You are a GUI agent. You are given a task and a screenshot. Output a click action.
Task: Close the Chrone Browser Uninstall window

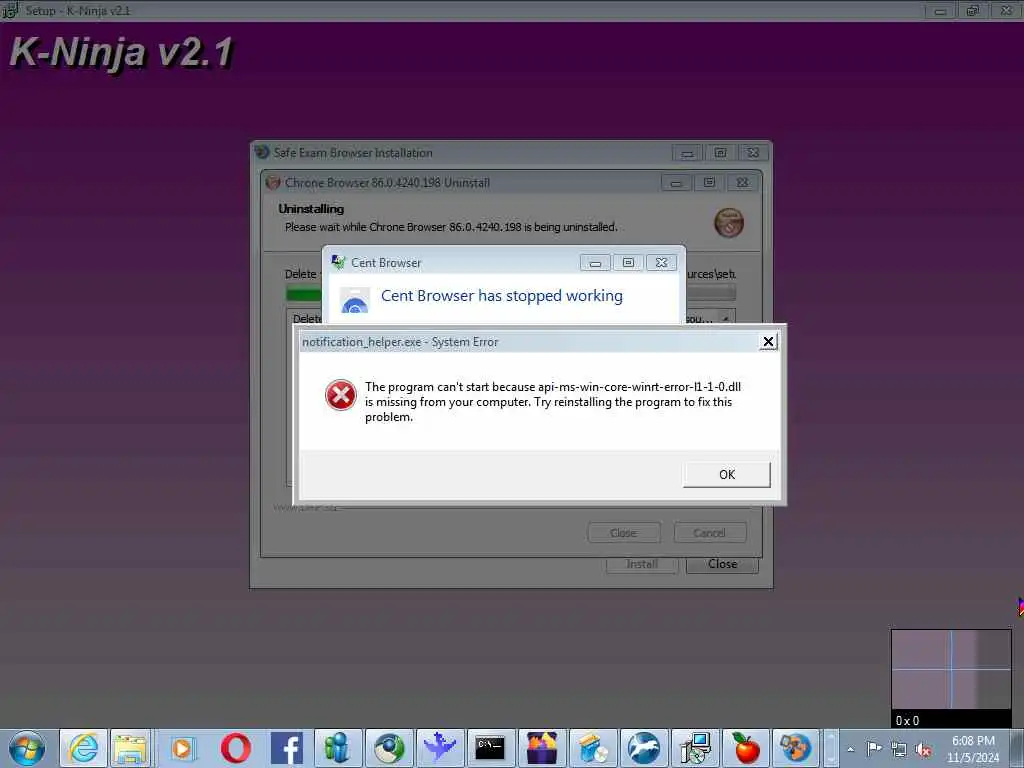point(743,183)
